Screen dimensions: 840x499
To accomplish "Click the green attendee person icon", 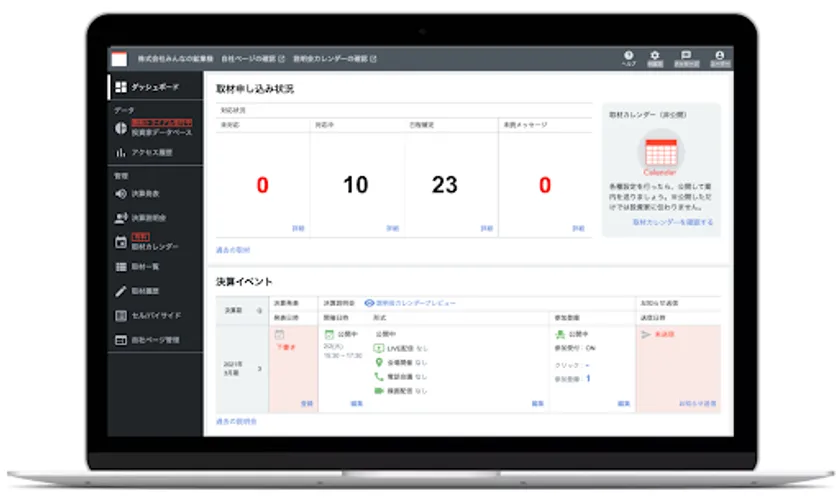I will click(560, 334).
